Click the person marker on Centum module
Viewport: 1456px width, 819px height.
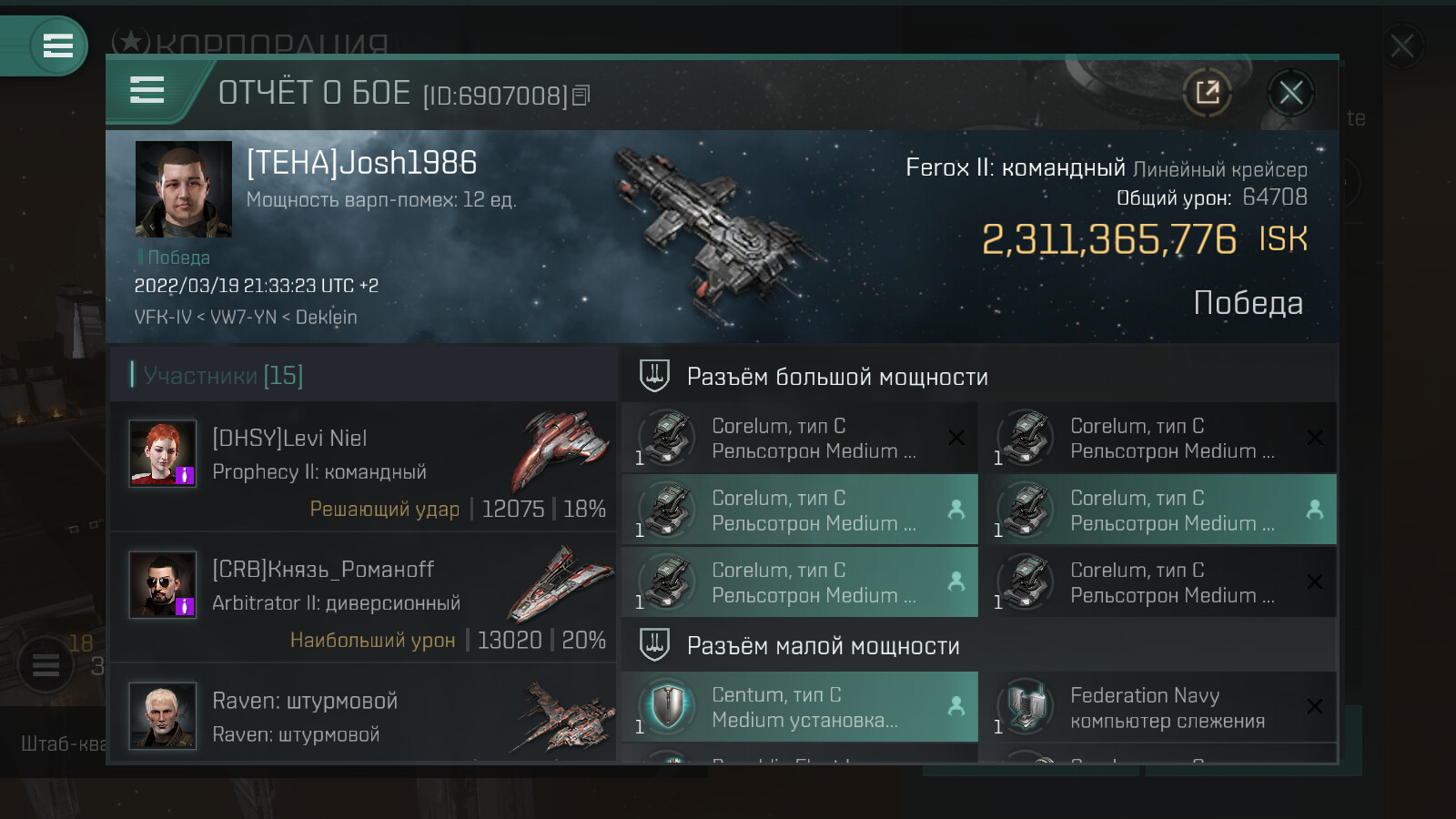(956, 705)
